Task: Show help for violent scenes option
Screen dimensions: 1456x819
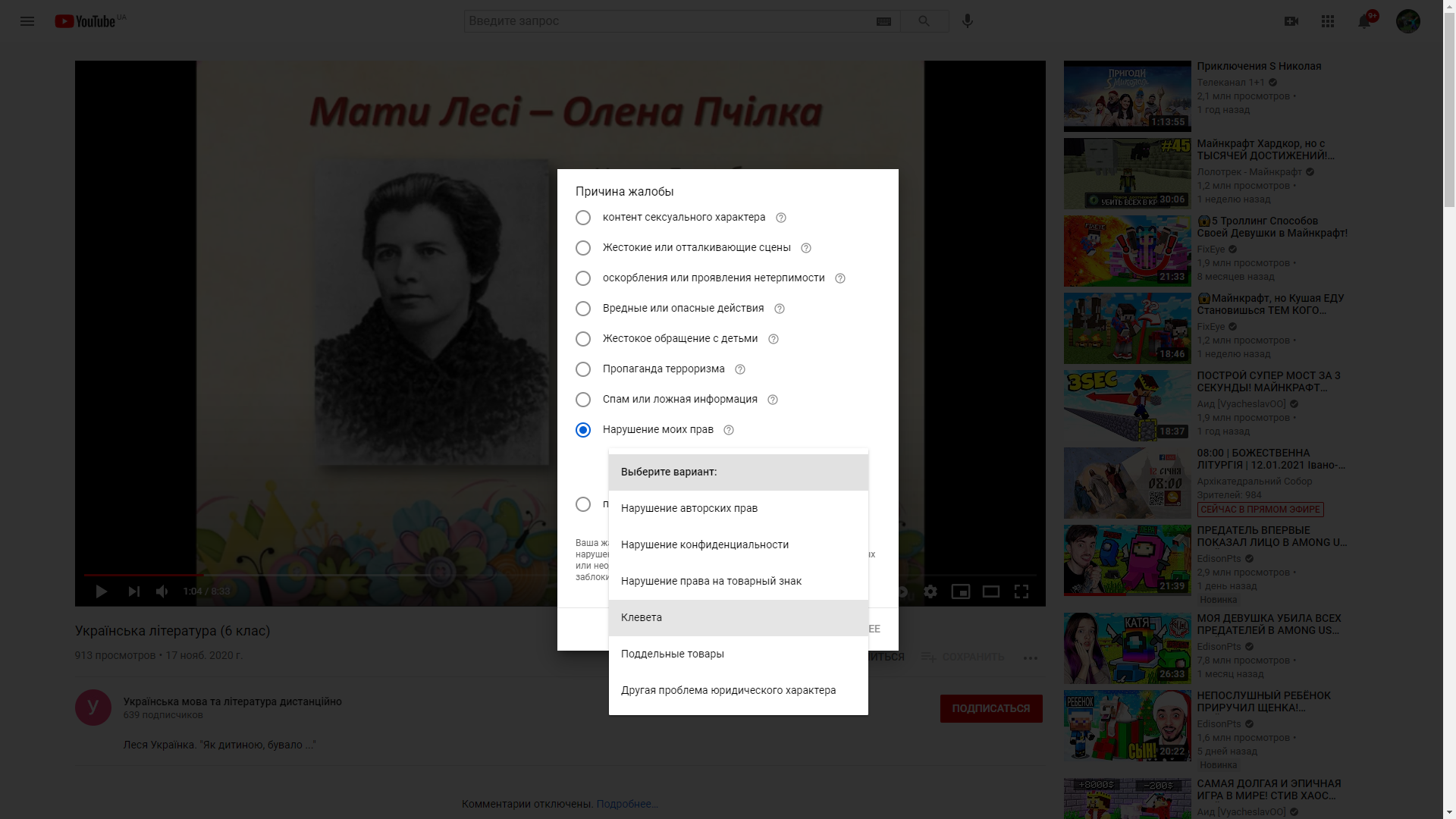Action: 806,248
